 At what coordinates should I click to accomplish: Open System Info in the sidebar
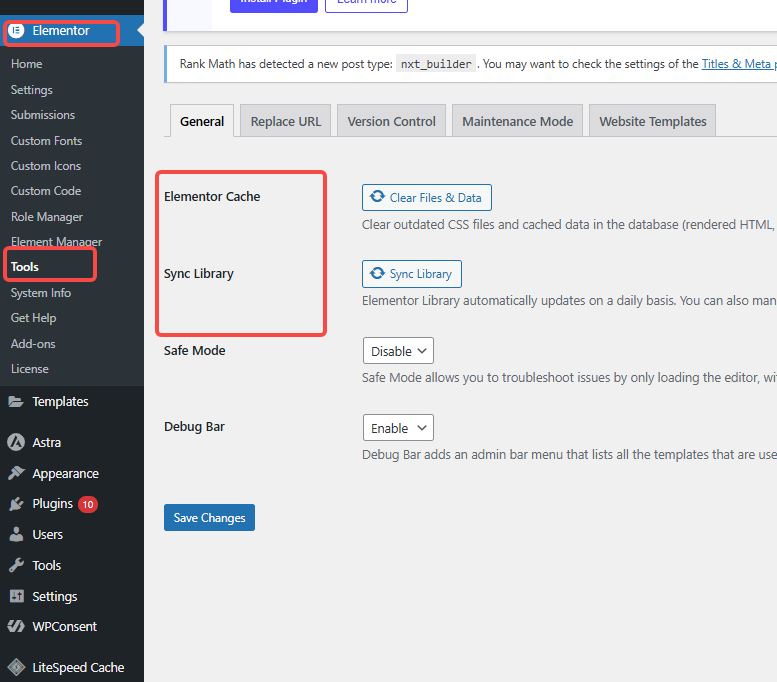(x=41, y=293)
